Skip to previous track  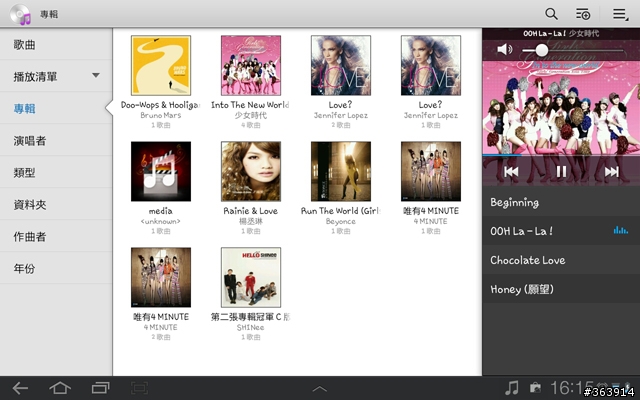point(511,171)
